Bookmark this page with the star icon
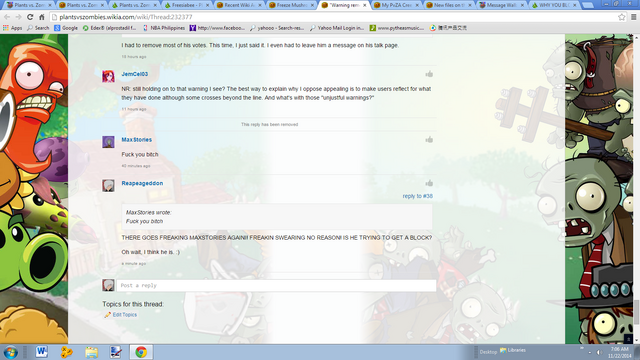The image size is (640, 360). click(622, 17)
